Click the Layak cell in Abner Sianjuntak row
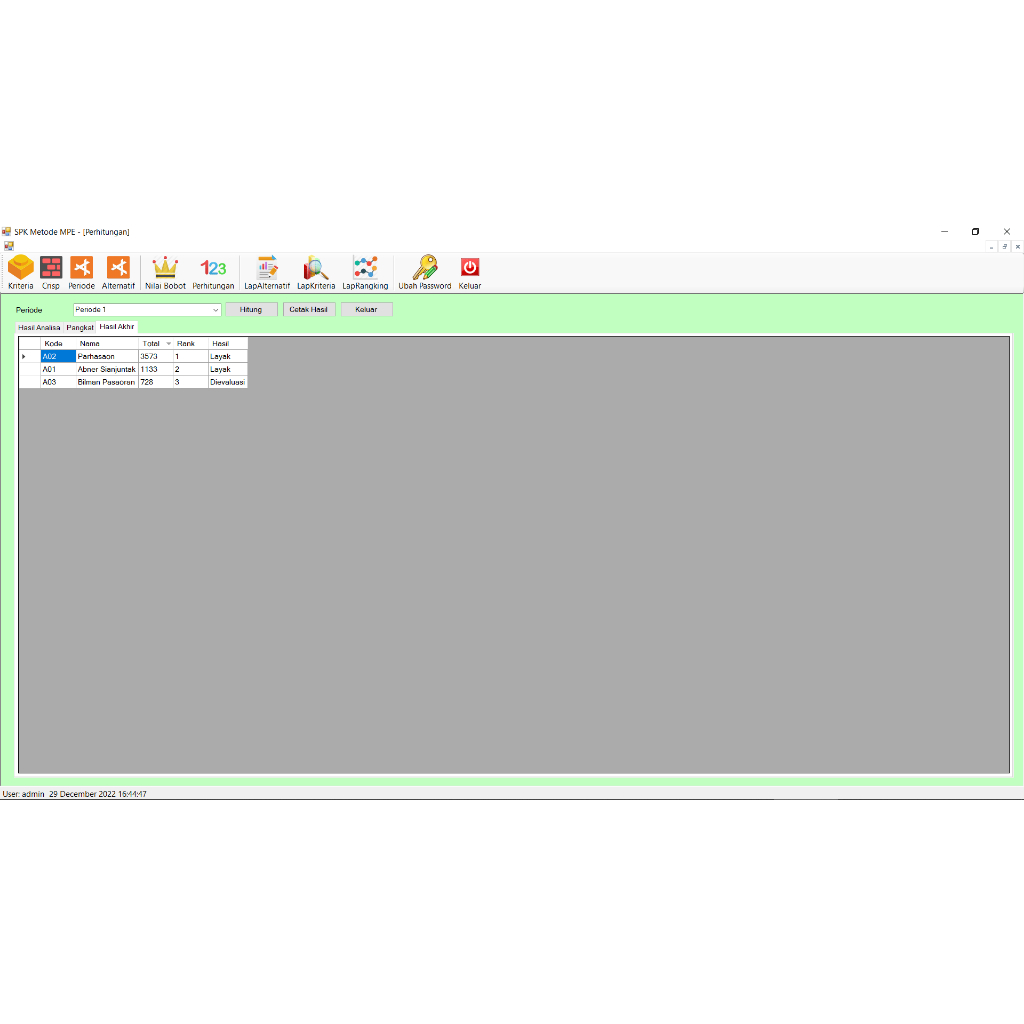 click(x=227, y=370)
